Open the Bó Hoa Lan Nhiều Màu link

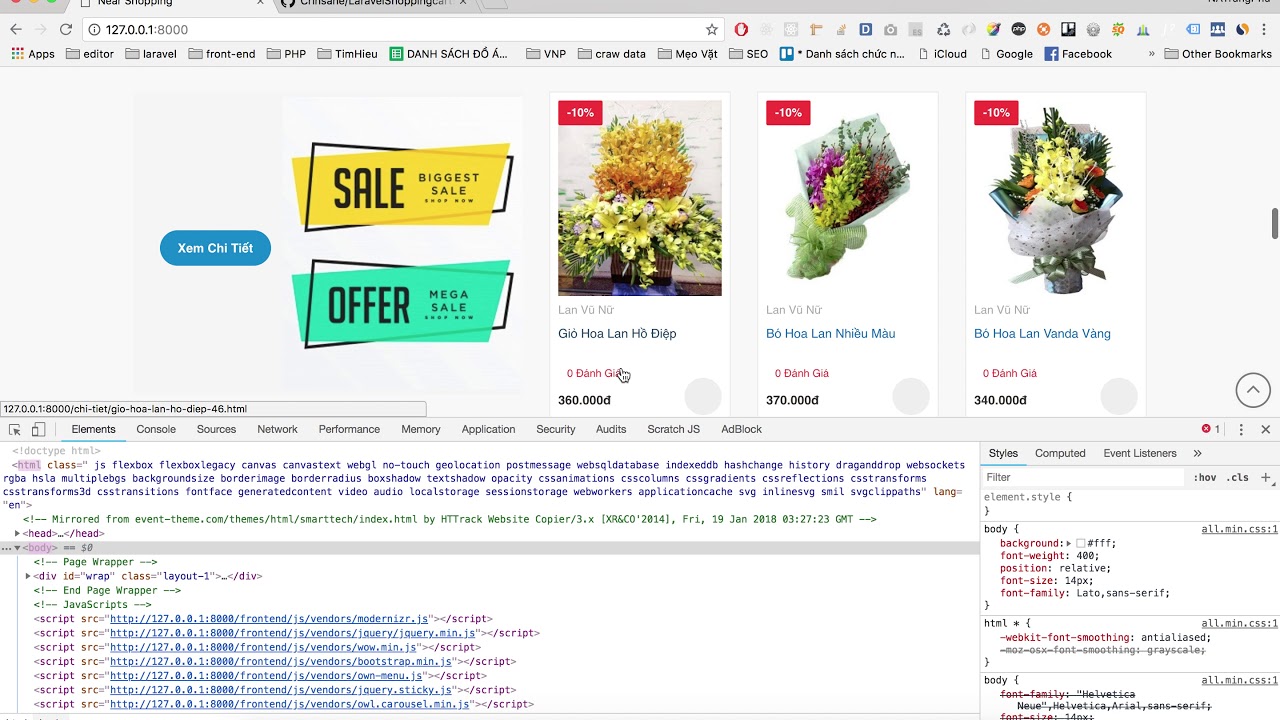830,334
